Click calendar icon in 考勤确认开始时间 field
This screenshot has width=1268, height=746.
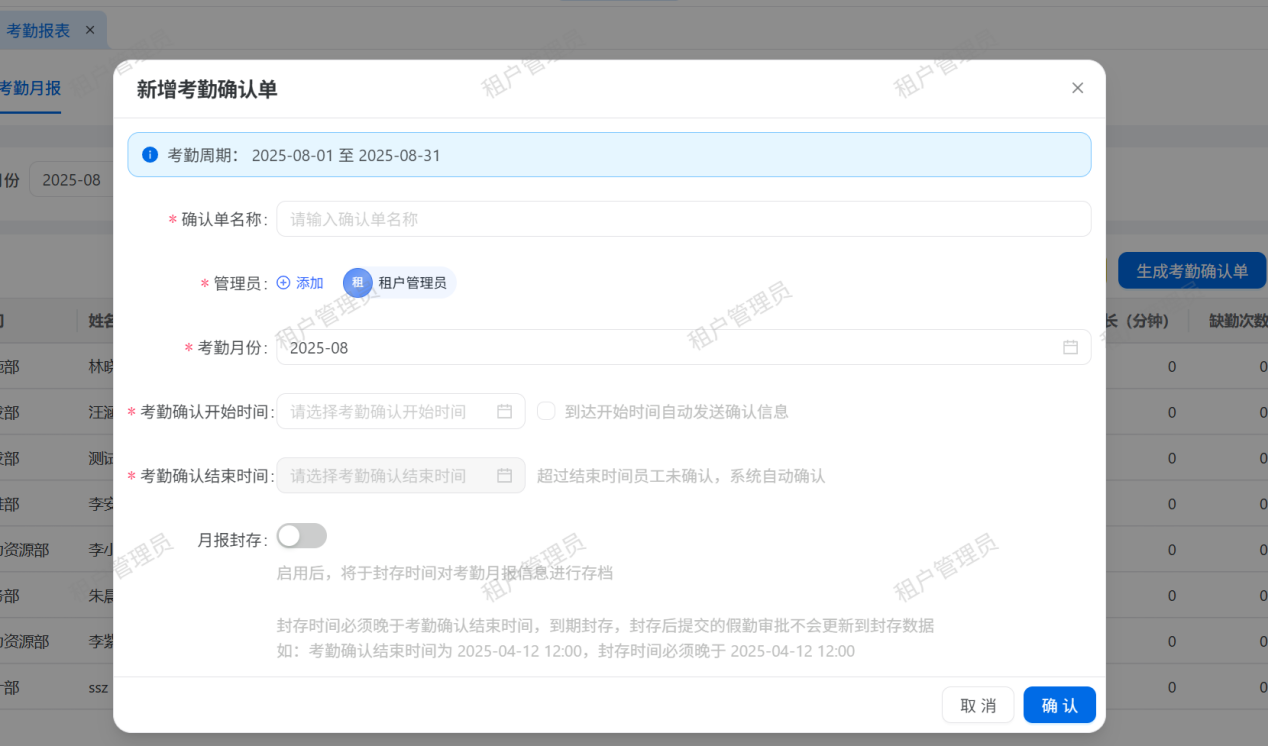click(504, 411)
